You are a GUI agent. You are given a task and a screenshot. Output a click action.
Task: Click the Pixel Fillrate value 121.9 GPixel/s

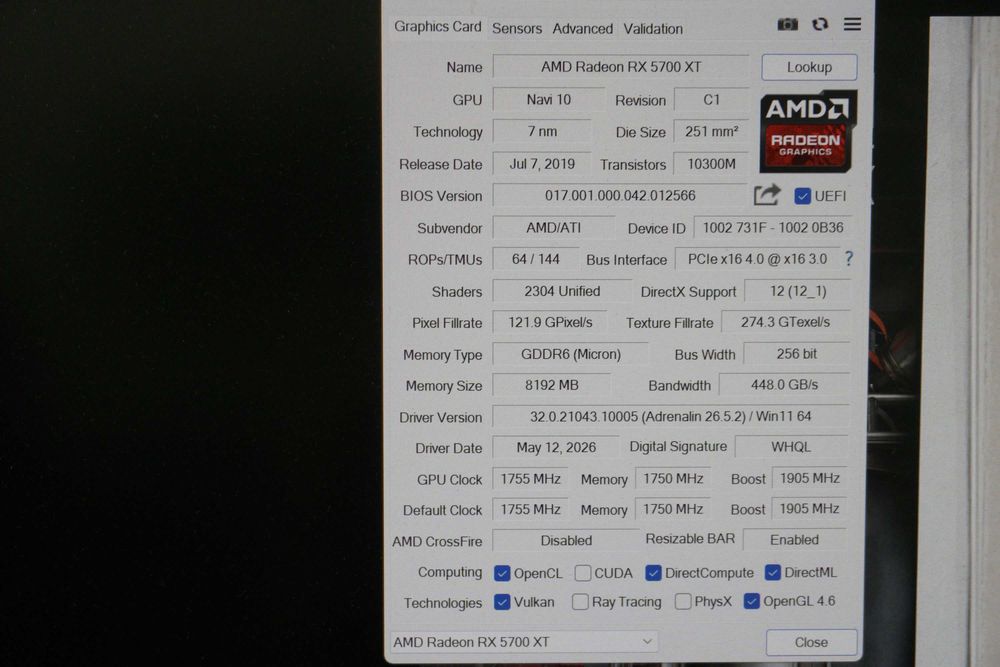(x=550, y=322)
